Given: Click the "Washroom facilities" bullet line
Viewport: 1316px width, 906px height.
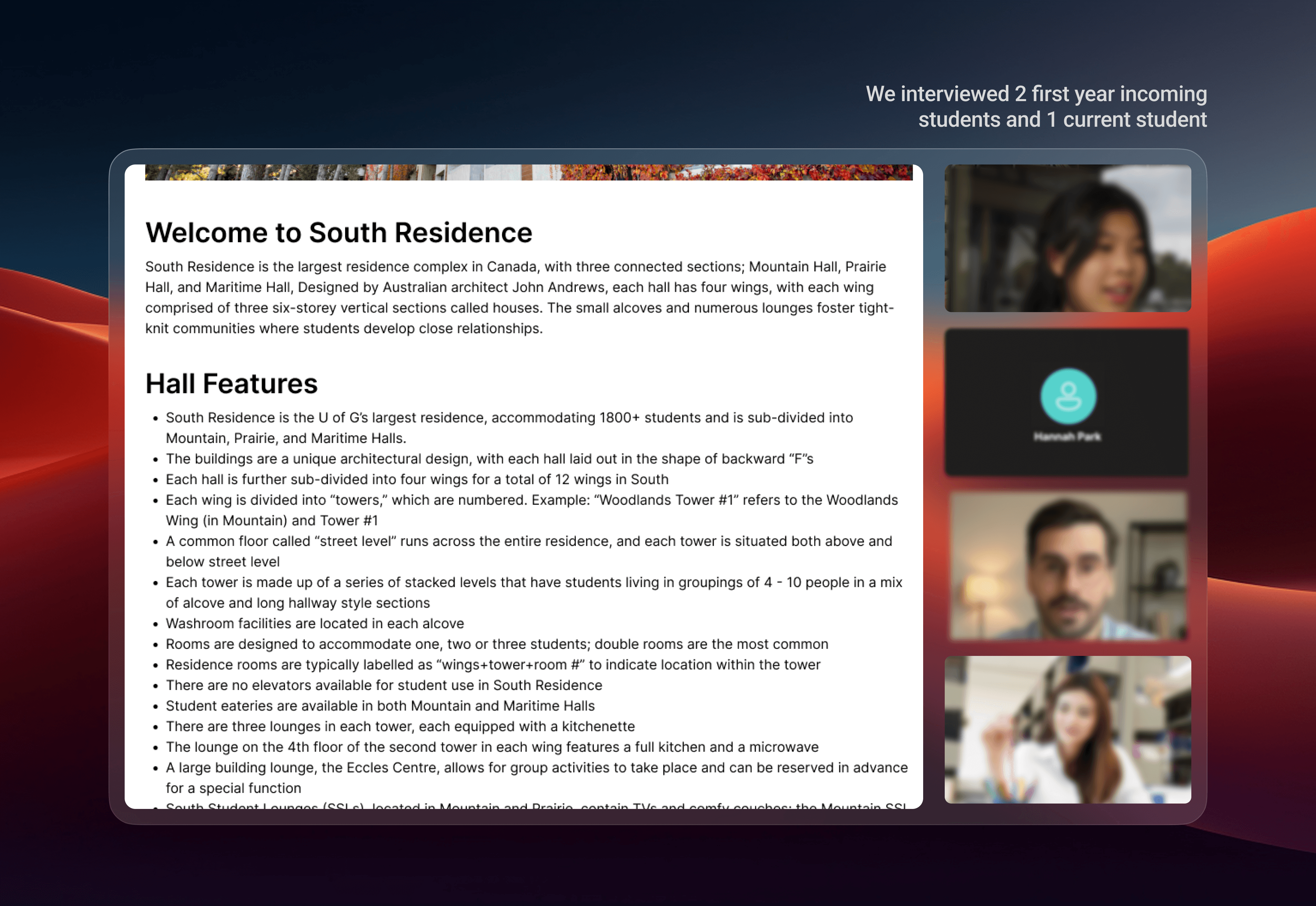Looking at the screenshot, I should [x=314, y=623].
